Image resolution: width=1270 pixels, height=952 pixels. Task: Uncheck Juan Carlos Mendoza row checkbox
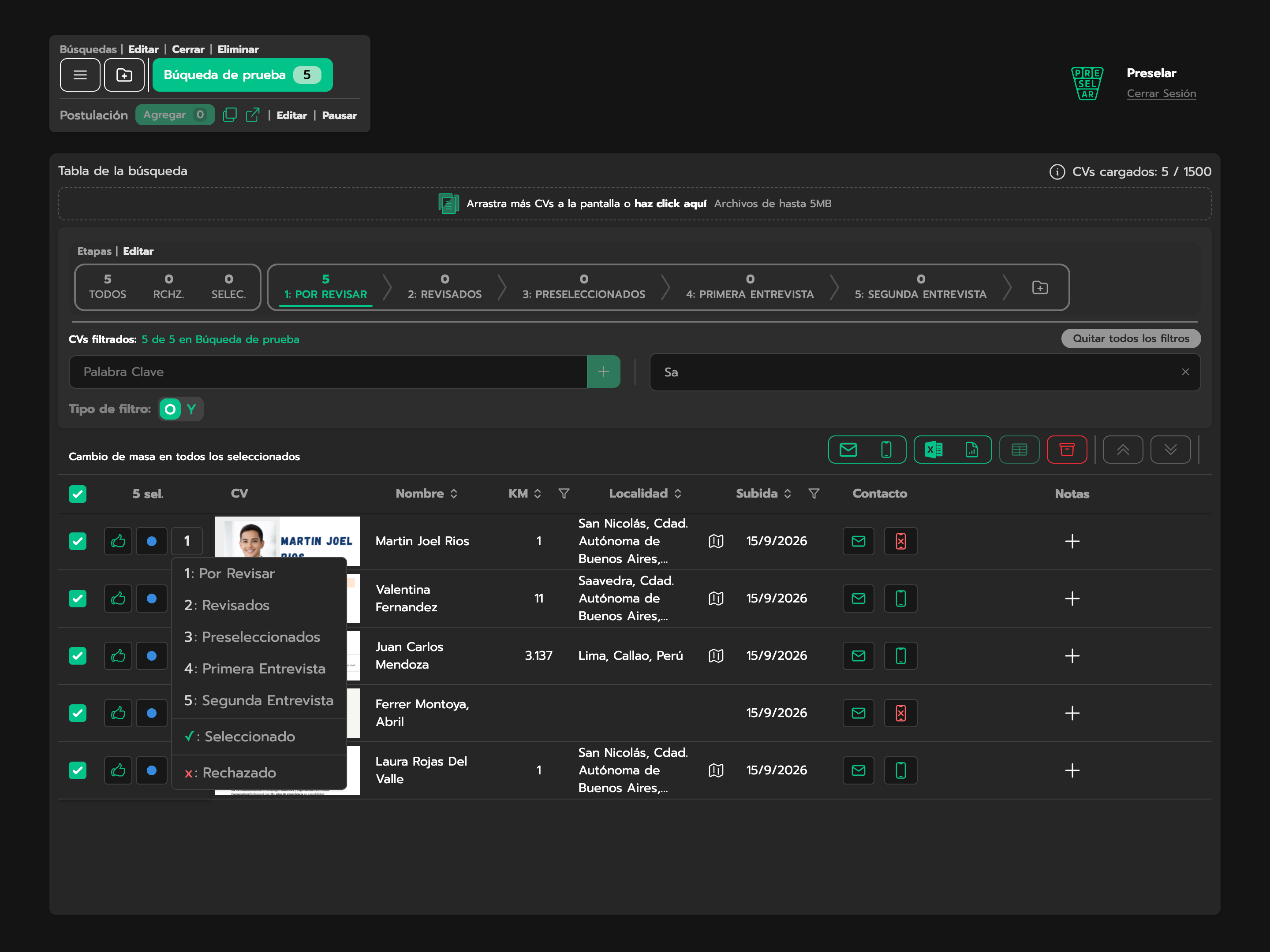click(x=78, y=656)
